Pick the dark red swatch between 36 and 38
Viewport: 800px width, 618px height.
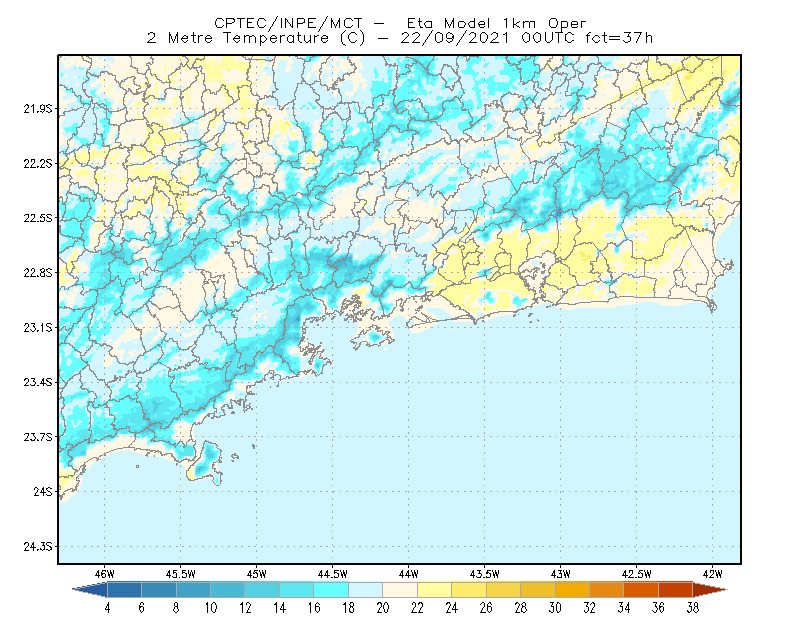tap(676, 590)
